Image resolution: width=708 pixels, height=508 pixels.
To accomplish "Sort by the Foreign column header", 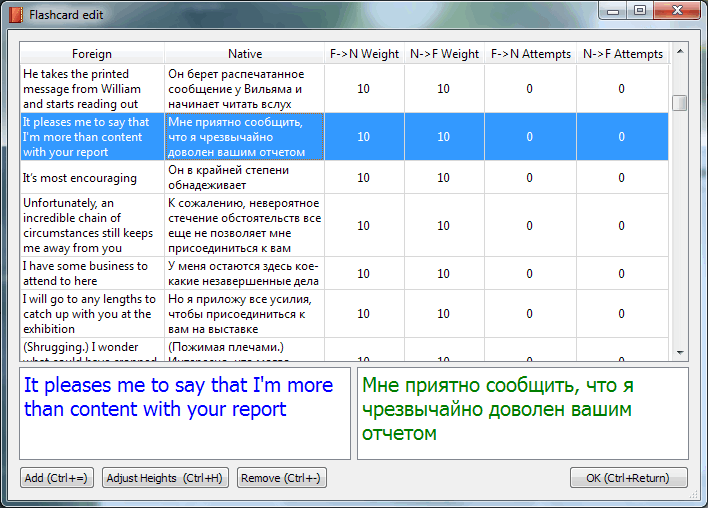I will coord(92,54).
